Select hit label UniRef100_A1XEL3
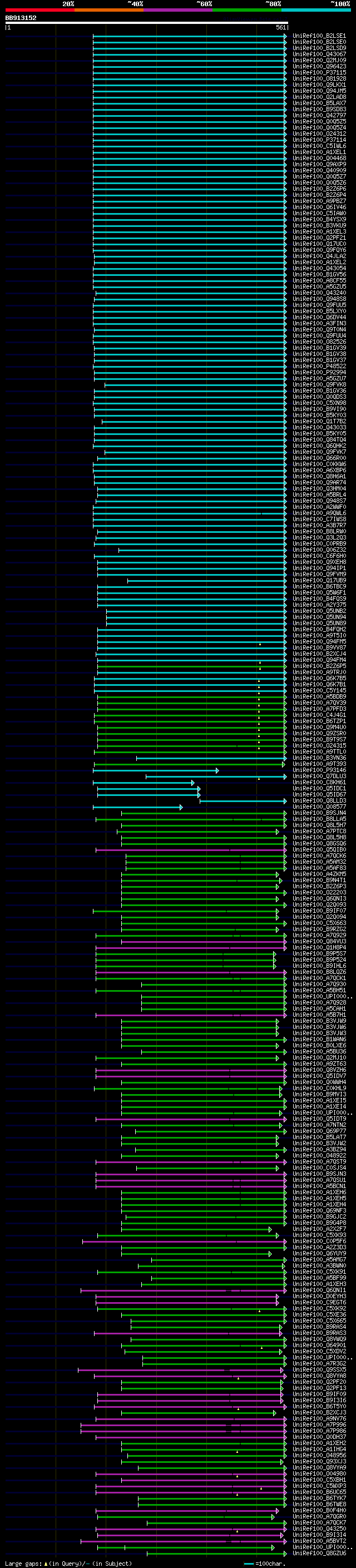The image size is (356, 1568). (x=319, y=231)
